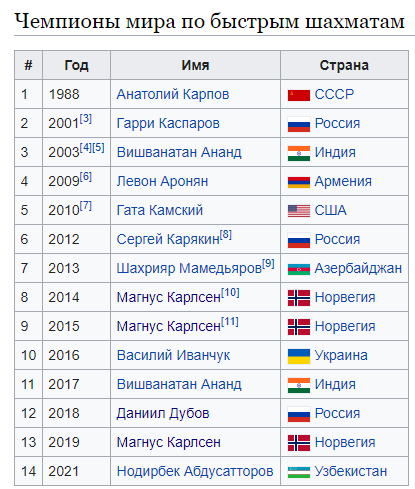Click the Год column header

[76, 65]
